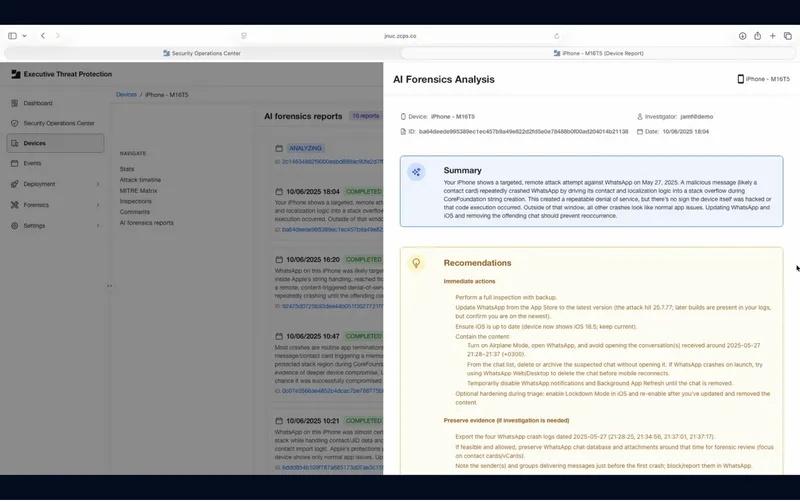Viewport: 800px width, 502px height.
Task: Click the Recommendations lightbulb icon
Action: [x=416, y=263]
